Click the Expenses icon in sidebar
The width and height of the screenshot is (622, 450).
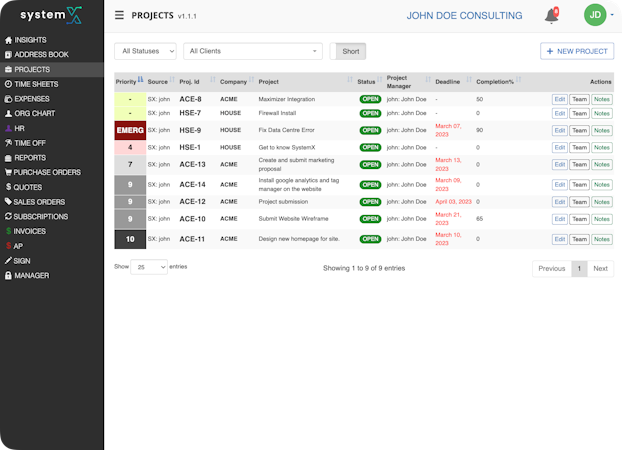[x=8, y=99]
